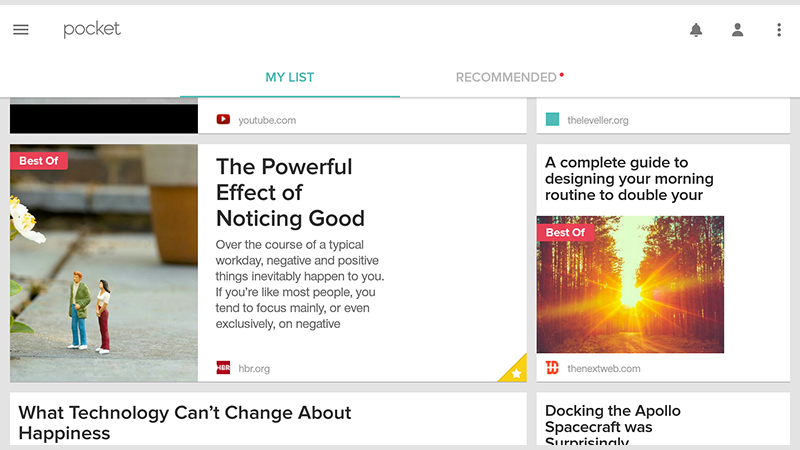The image size is (800, 450).
Task: Click the HBR favicon icon
Action: coord(223,367)
